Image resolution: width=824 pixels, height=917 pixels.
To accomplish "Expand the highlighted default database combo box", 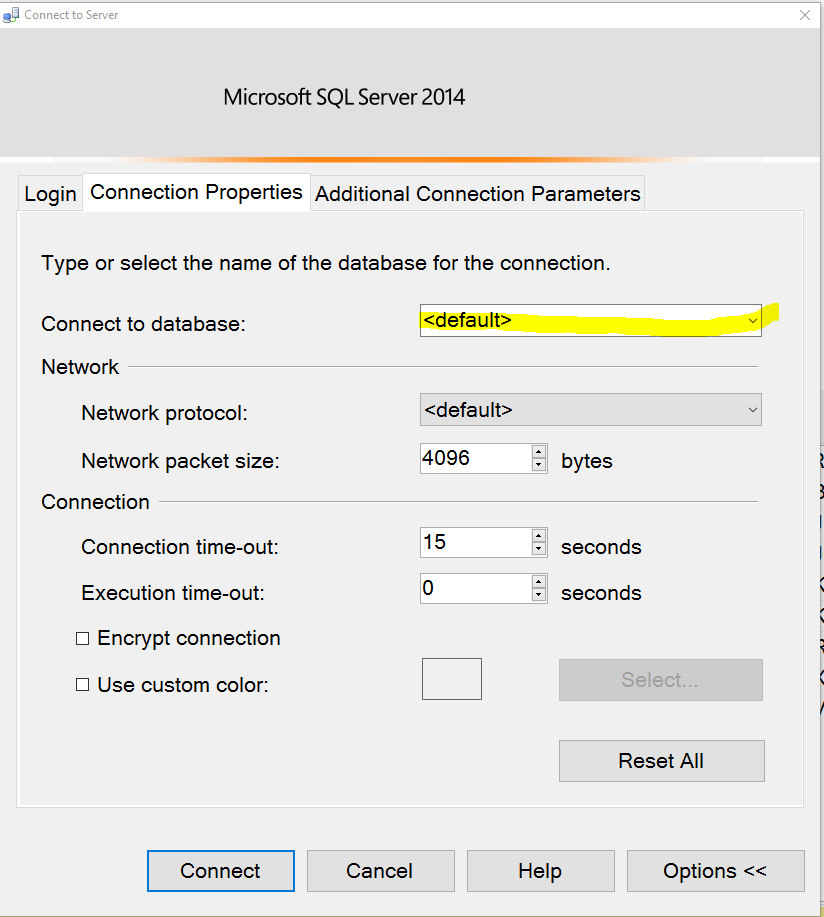I will point(753,320).
